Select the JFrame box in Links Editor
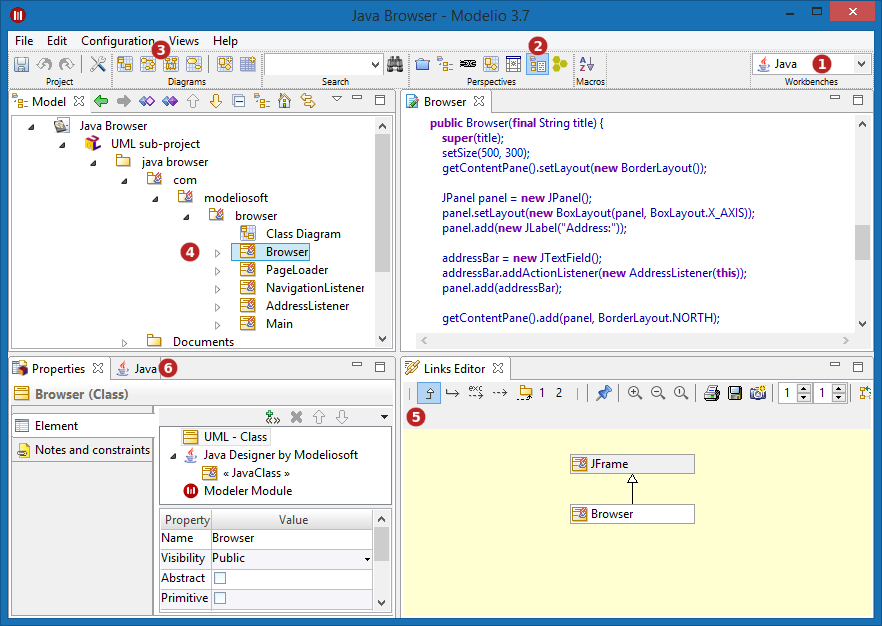This screenshot has width=882, height=626. point(632,464)
